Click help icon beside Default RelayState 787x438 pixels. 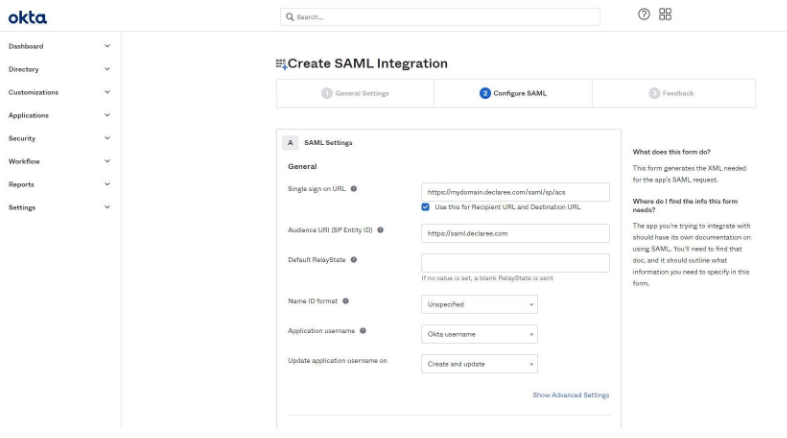point(354,259)
